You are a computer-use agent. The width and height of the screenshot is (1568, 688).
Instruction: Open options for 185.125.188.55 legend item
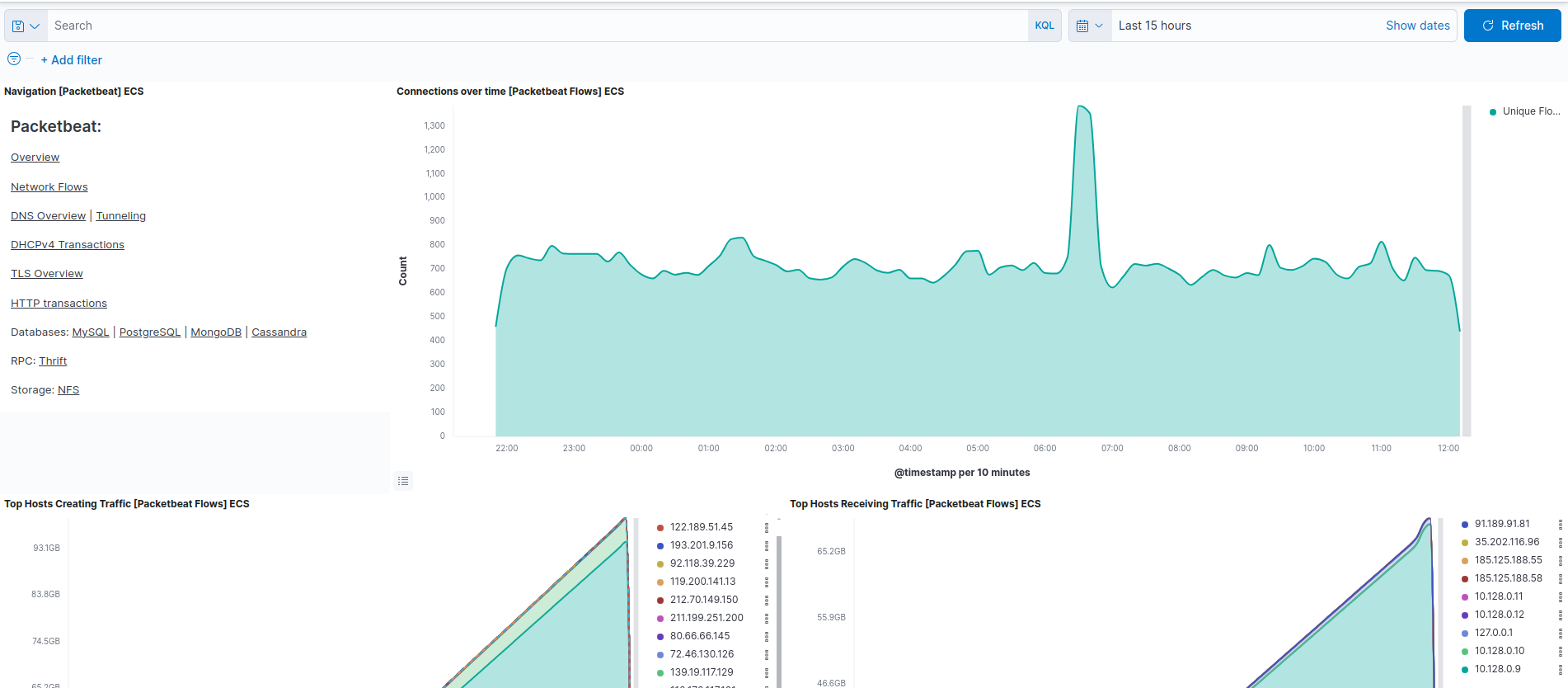coord(1561,560)
